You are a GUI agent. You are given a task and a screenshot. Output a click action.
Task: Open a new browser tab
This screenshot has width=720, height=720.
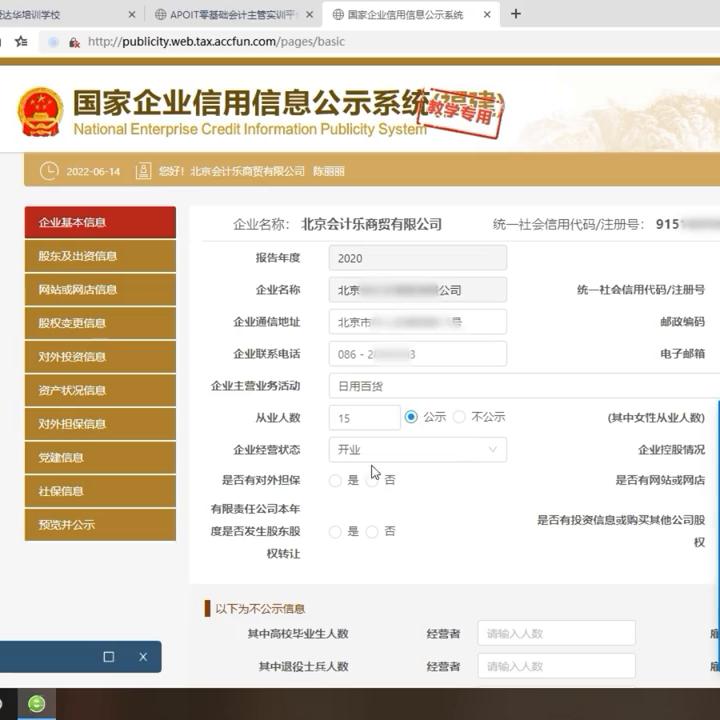(x=516, y=14)
